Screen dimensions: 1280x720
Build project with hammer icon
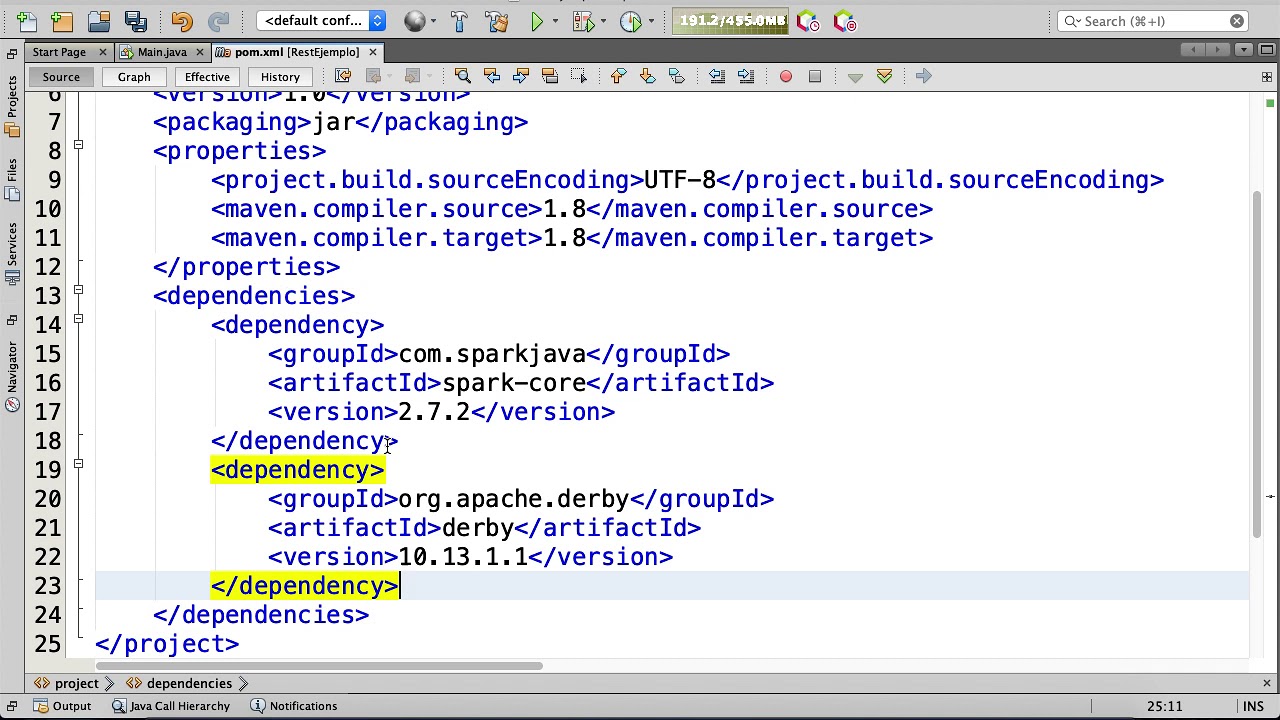coord(459,21)
